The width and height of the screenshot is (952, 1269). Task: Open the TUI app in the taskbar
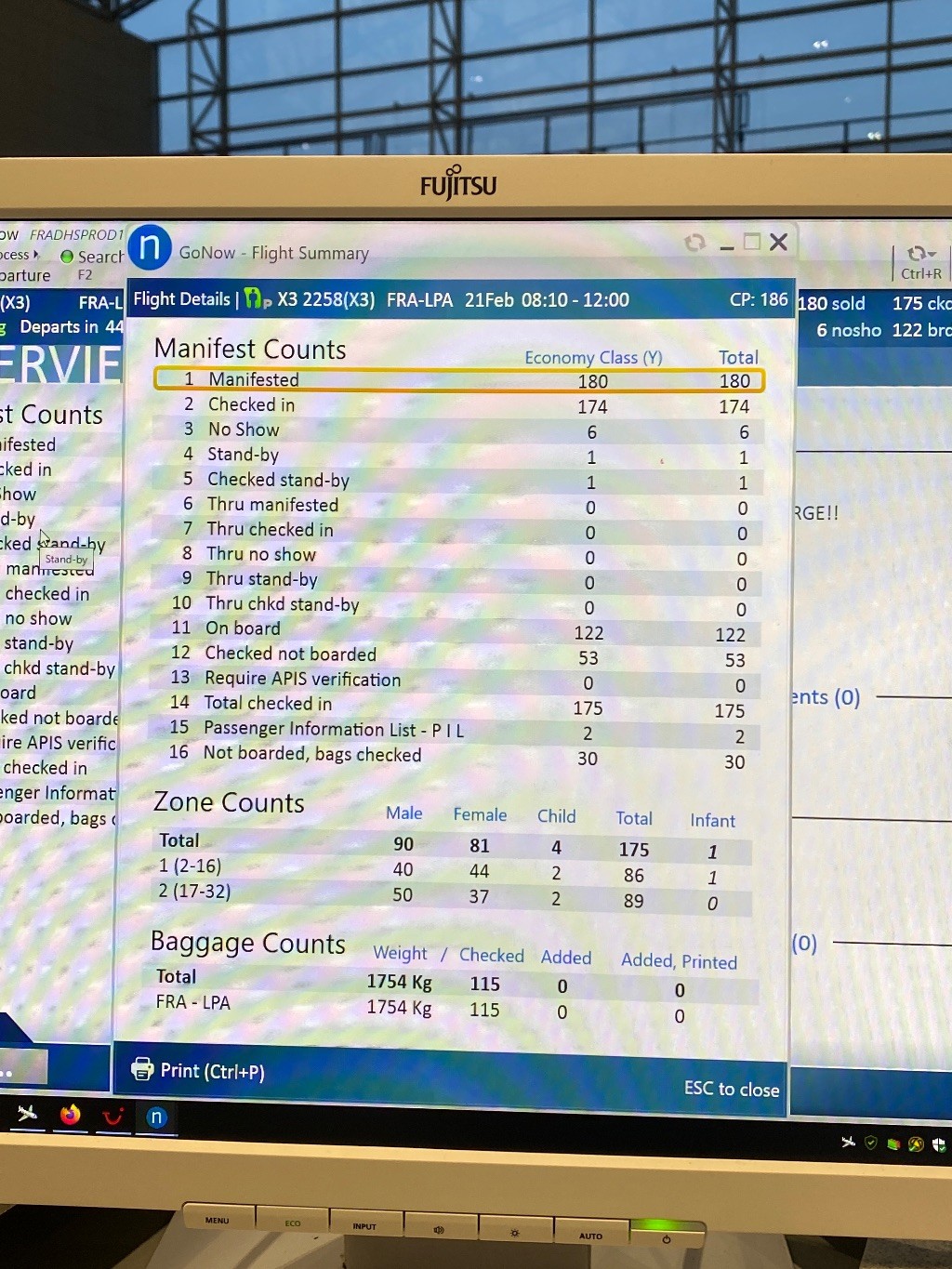pyautogui.click(x=113, y=1117)
